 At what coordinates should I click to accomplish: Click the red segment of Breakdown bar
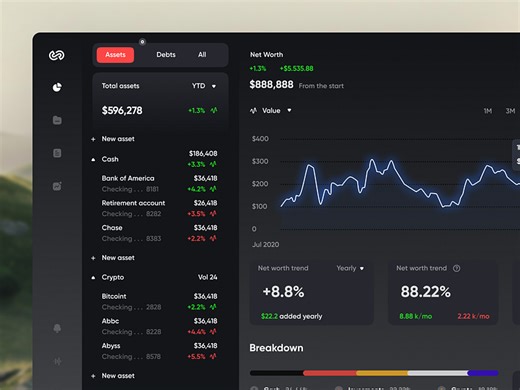[x=329, y=373]
